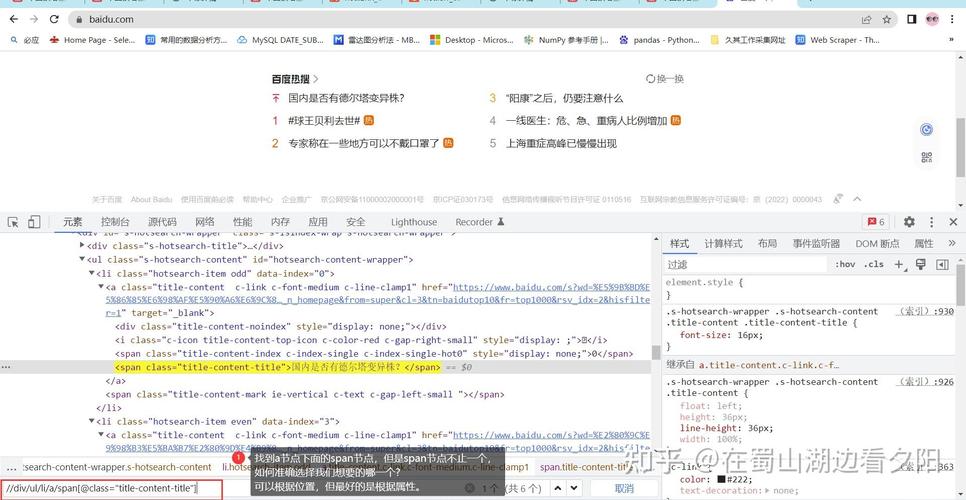Open 百度热搜 heading link
The height and width of the screenshot is (500, 966).
point(295,79)
